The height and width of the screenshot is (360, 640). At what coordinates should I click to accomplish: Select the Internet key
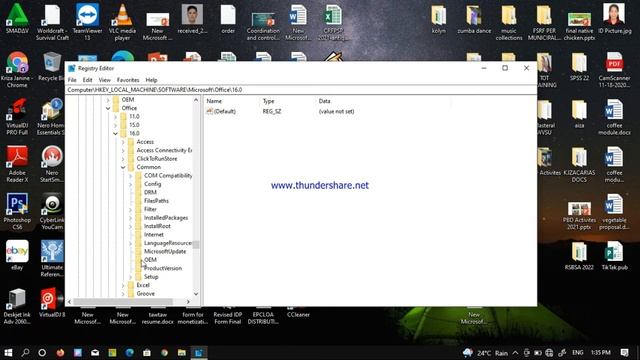[x=153, y=235]
